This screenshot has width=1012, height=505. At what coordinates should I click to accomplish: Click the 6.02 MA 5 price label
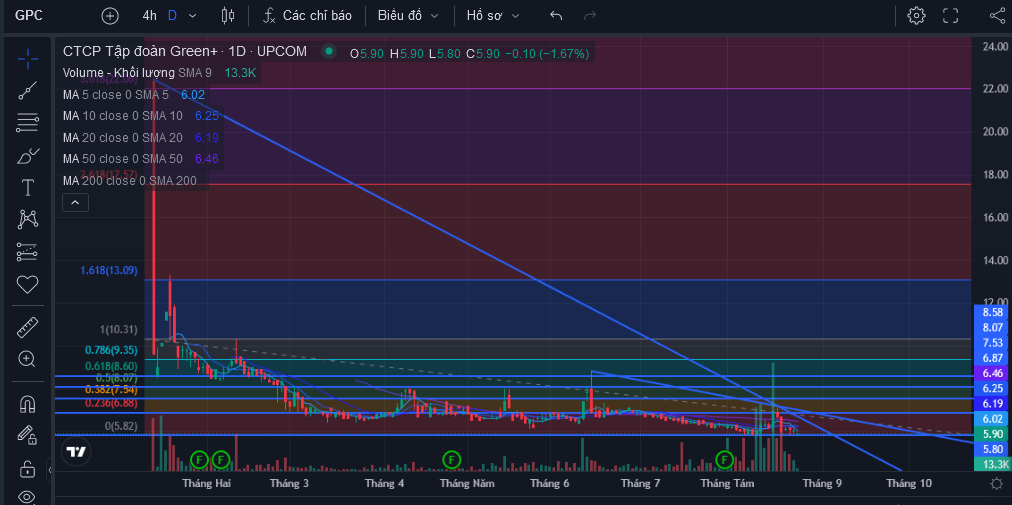tap(992, 419)
